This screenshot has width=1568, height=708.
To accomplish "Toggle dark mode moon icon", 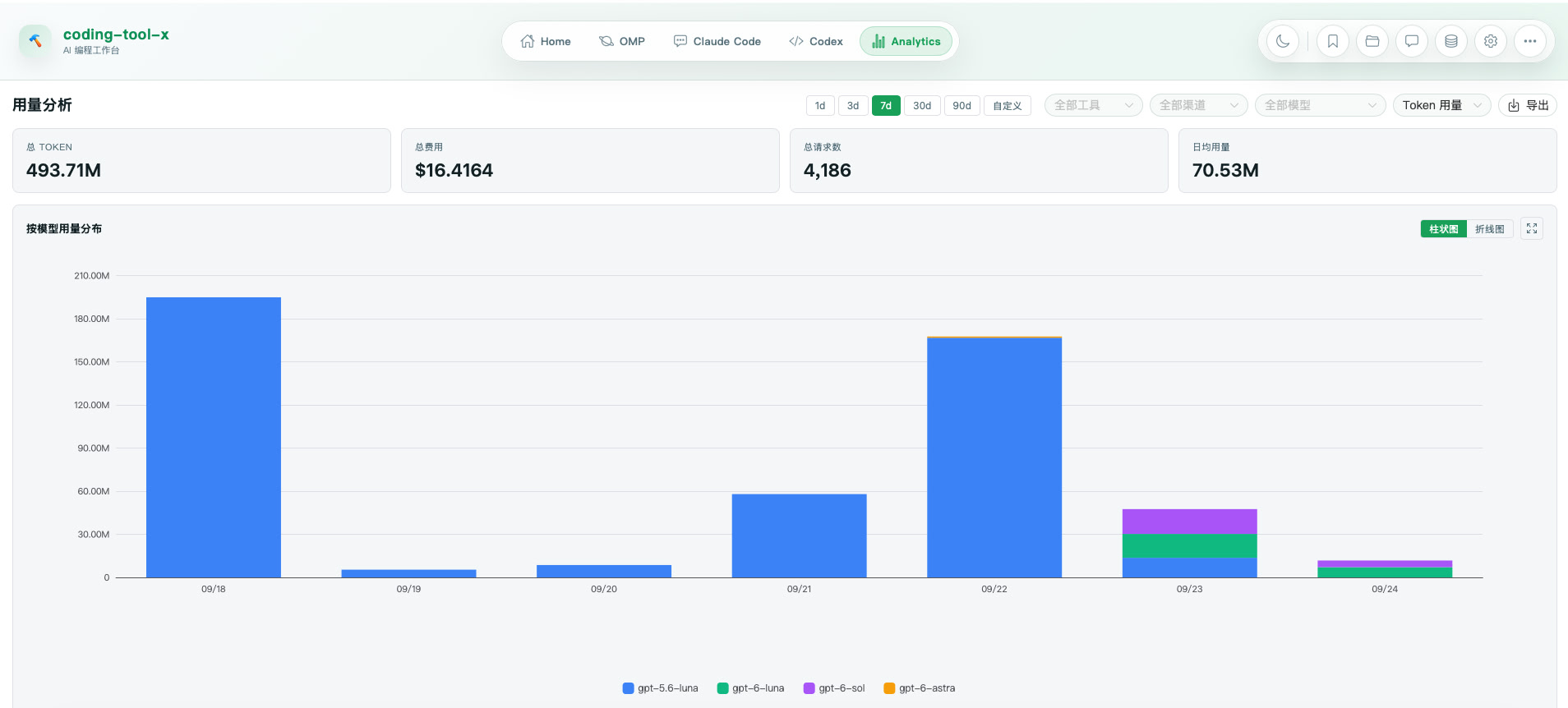I will pyautogui.click(x=1283, y=41).
